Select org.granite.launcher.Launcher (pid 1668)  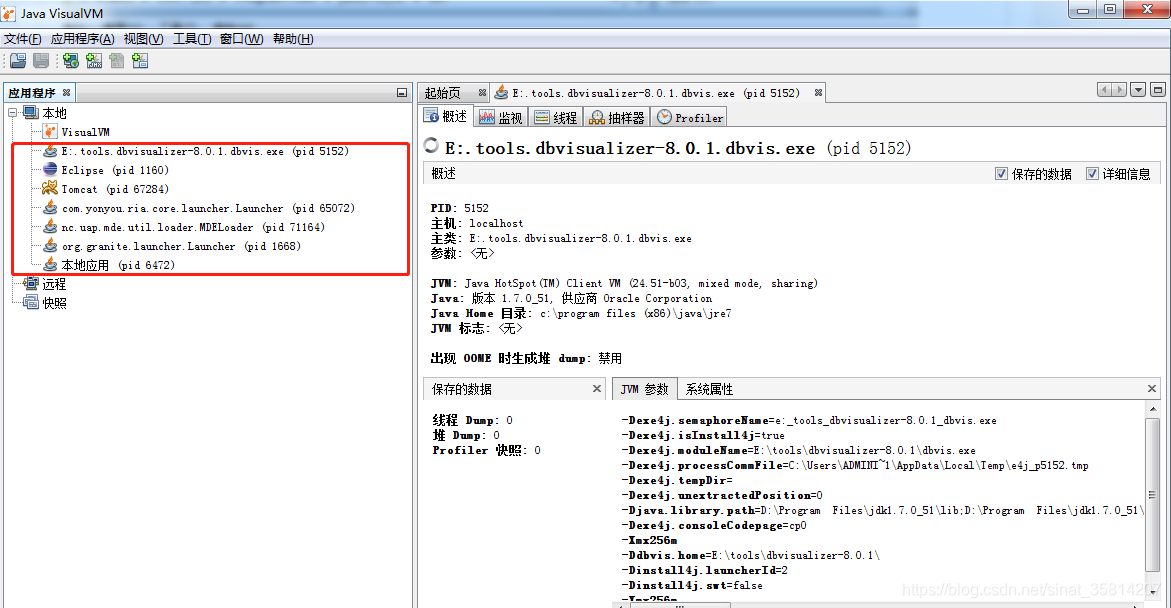coord(181,246)
